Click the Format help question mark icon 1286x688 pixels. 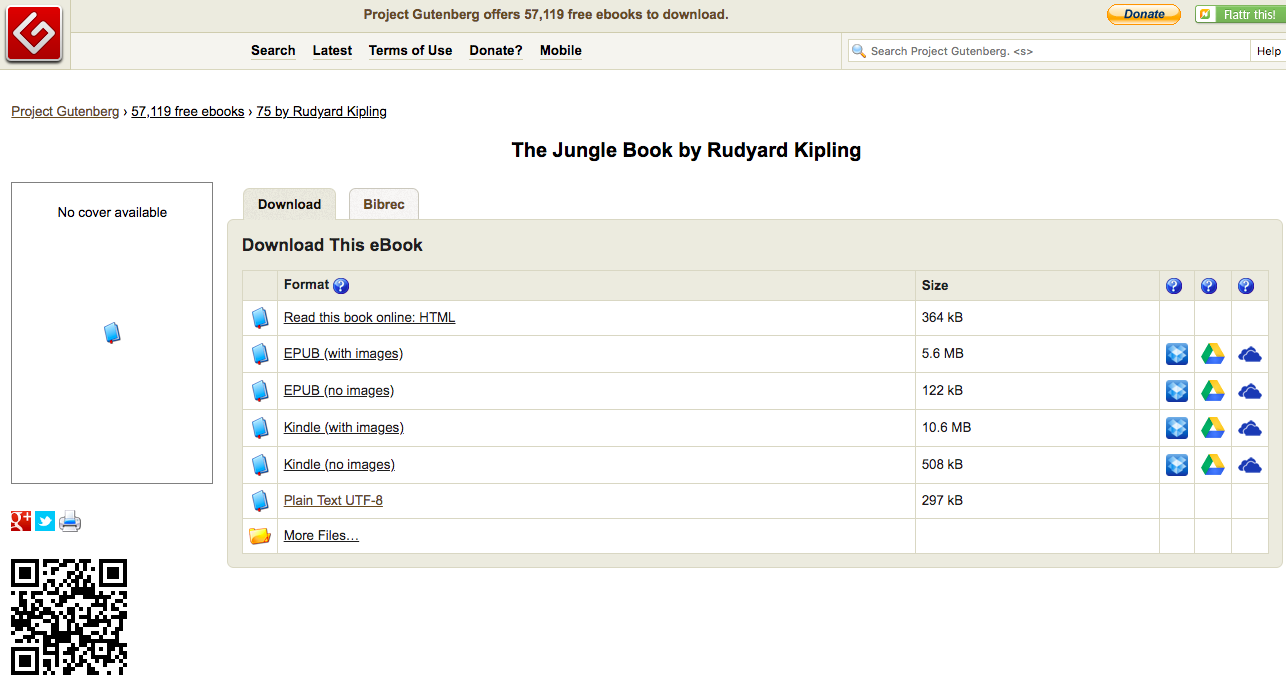tap(341, 286)
